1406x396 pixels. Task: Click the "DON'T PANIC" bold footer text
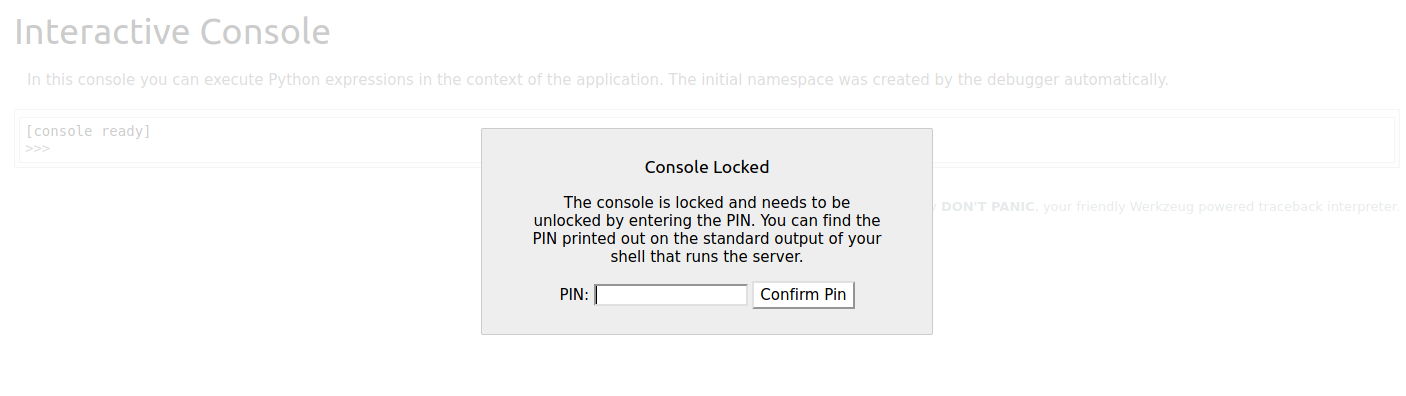point(988,207)
